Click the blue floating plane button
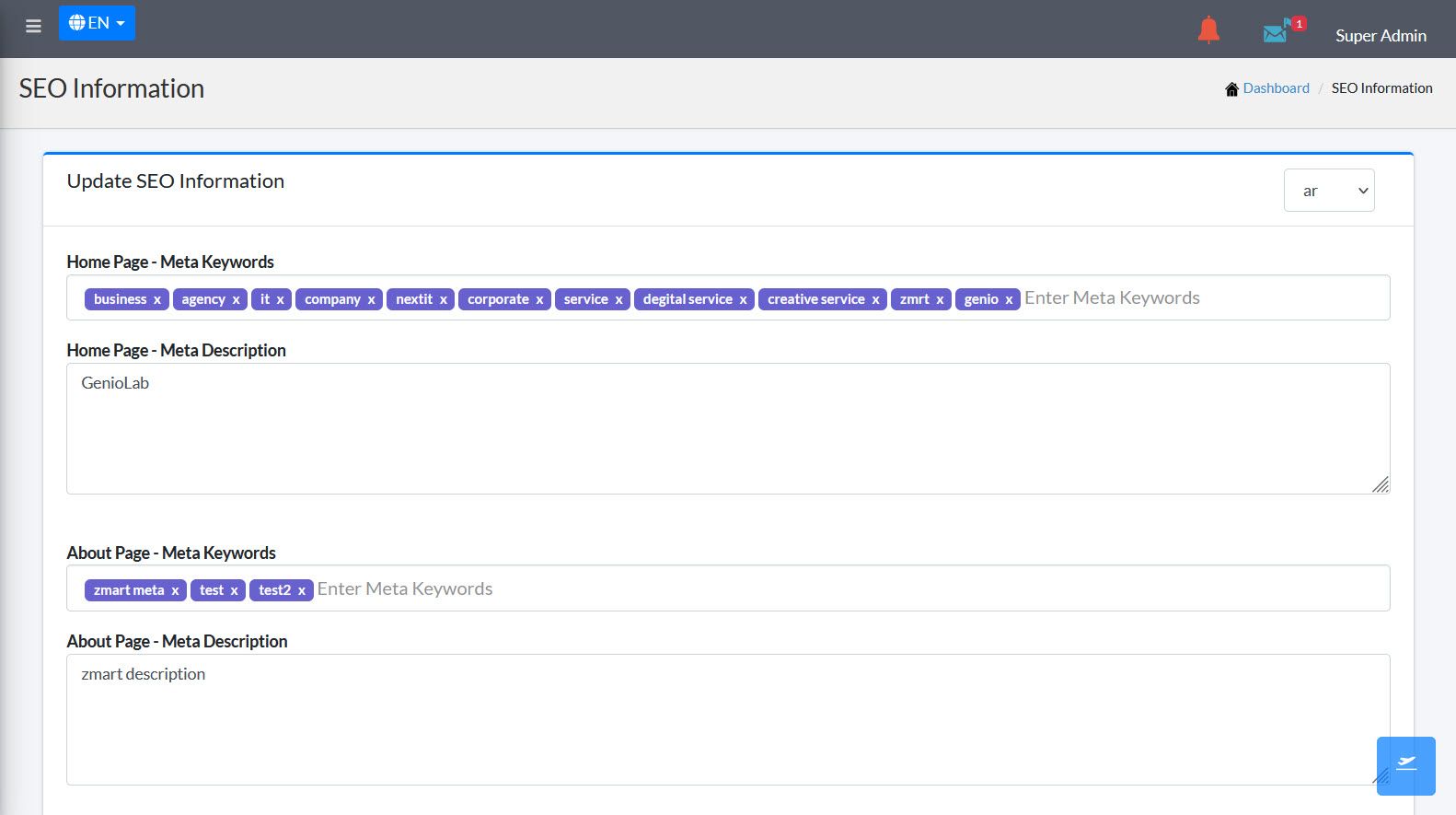 pos(1405,765)
